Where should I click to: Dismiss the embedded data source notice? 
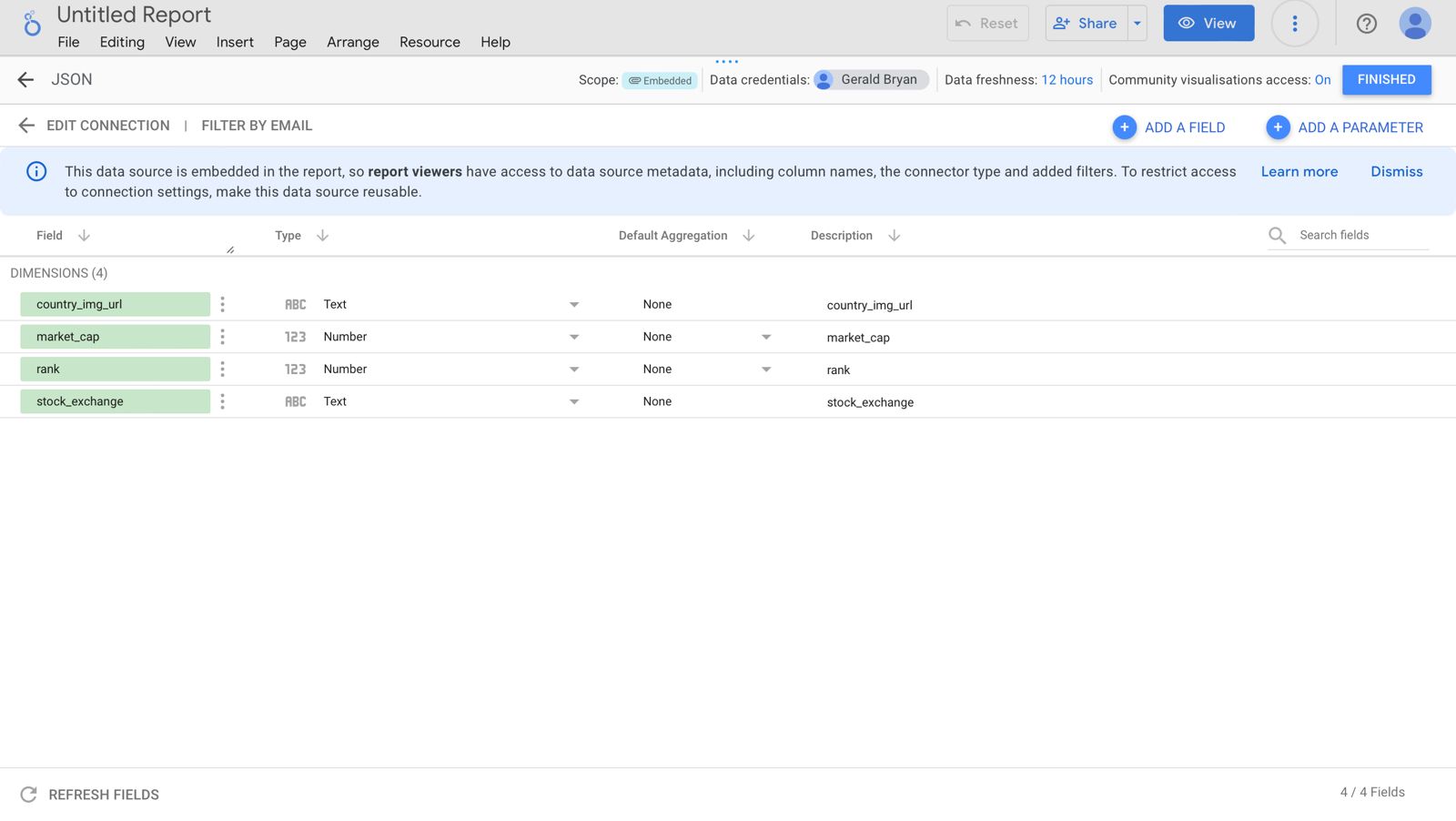tap(1396, 171)
